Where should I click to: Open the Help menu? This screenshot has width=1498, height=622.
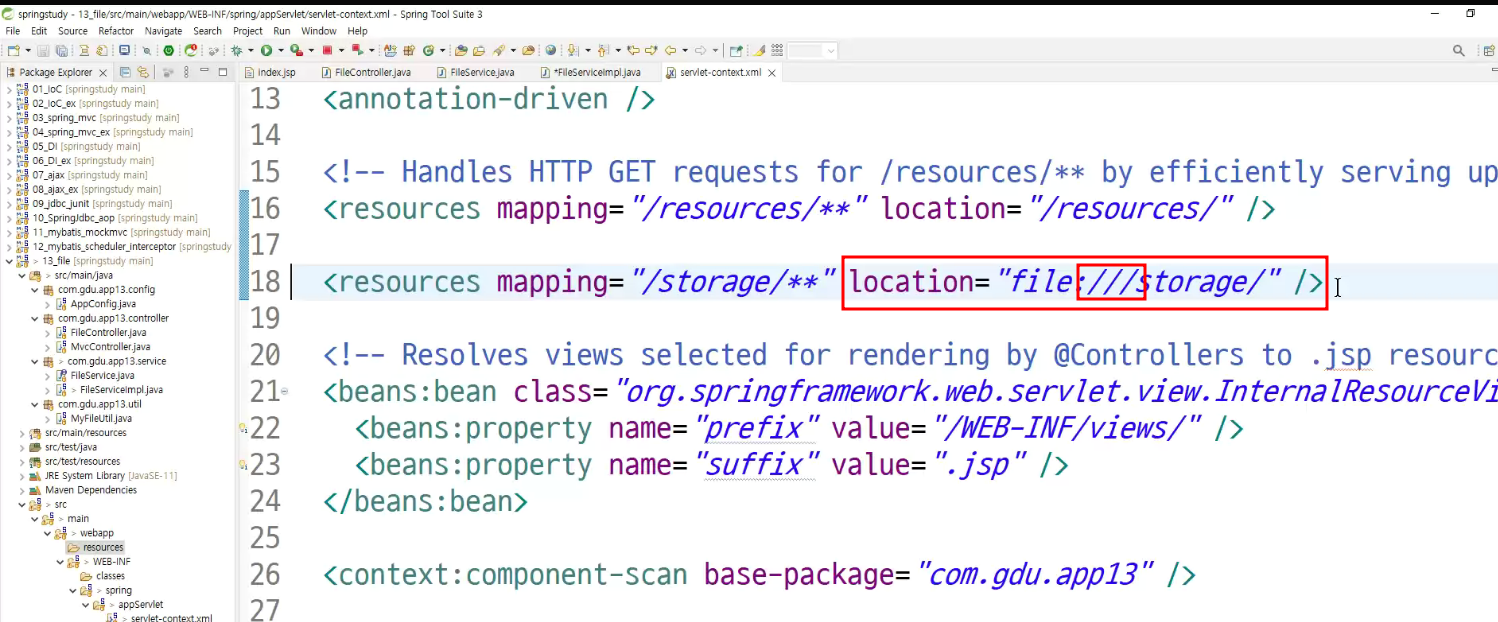(x=357, y=31)
